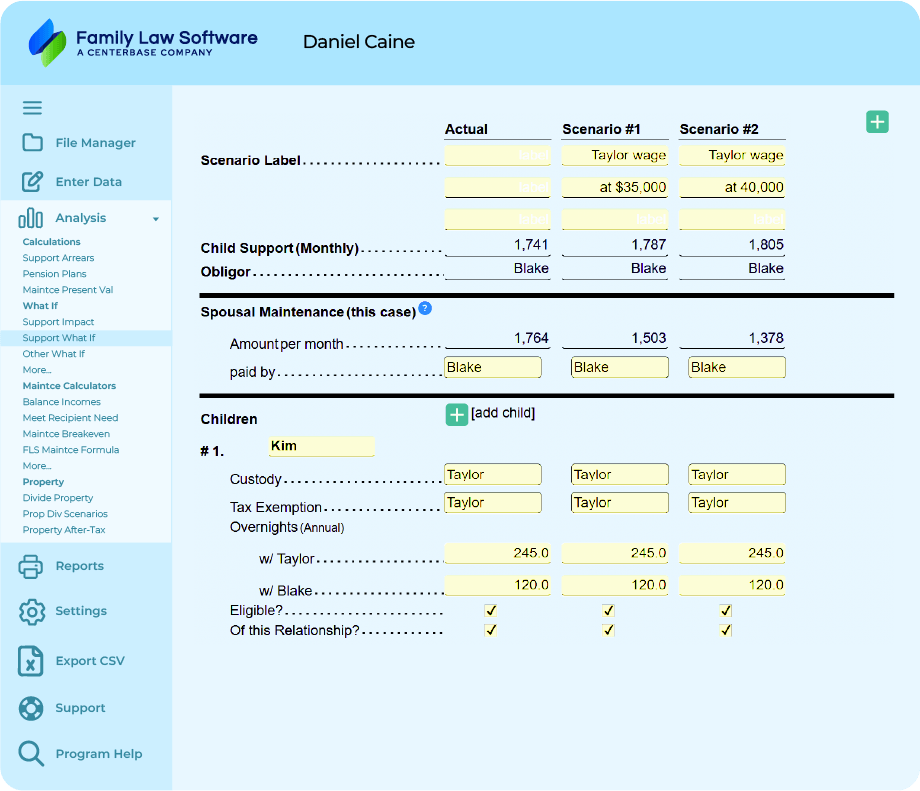Screen dimensions: 920x791
Task: Toggle Eligible checkbox under Actual column
Action: (x=491, y=610)
